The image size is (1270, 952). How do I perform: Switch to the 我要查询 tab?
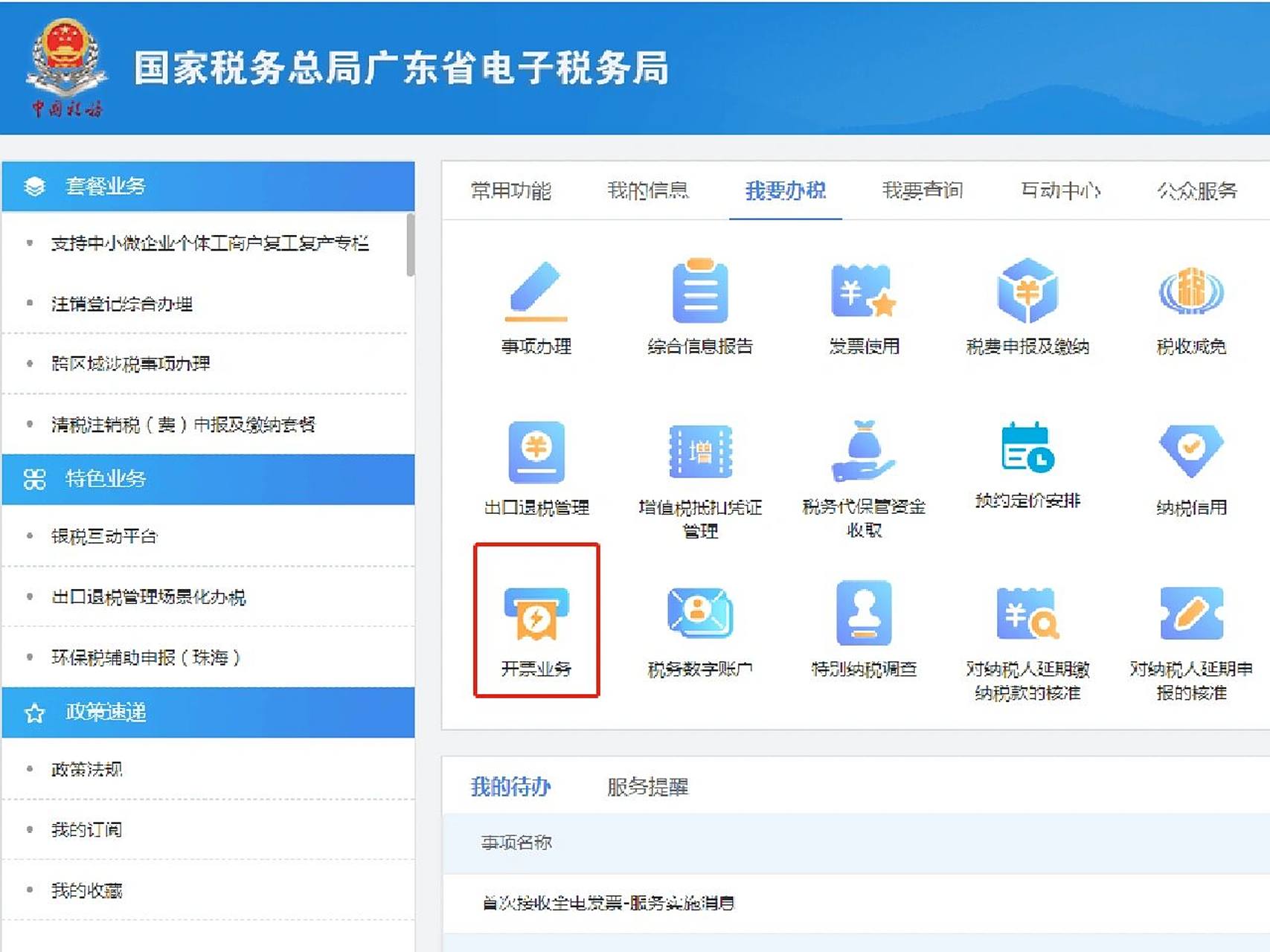(x=923, y=191)
